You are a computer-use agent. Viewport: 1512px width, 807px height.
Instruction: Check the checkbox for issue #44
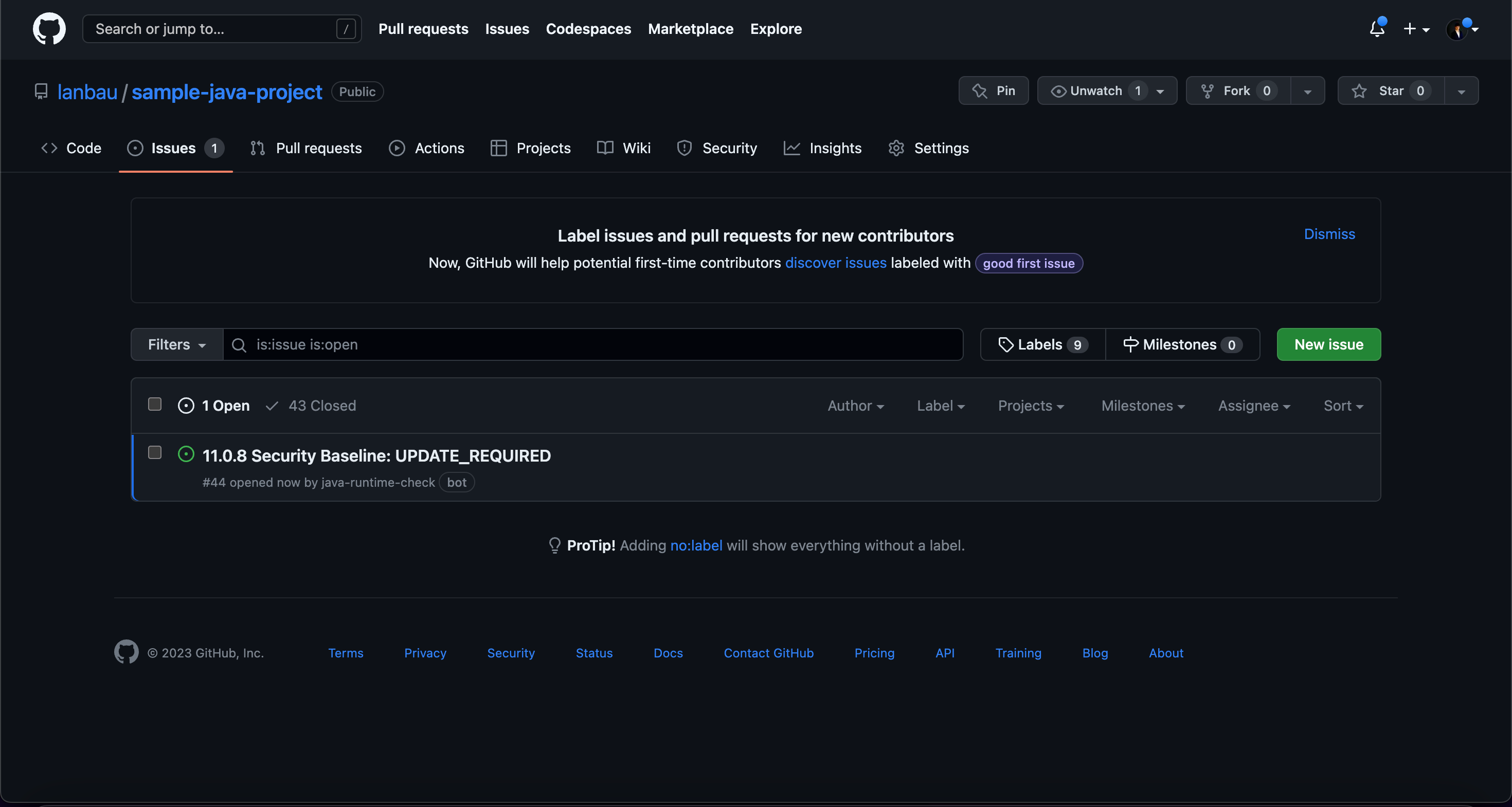click(155, 452)
